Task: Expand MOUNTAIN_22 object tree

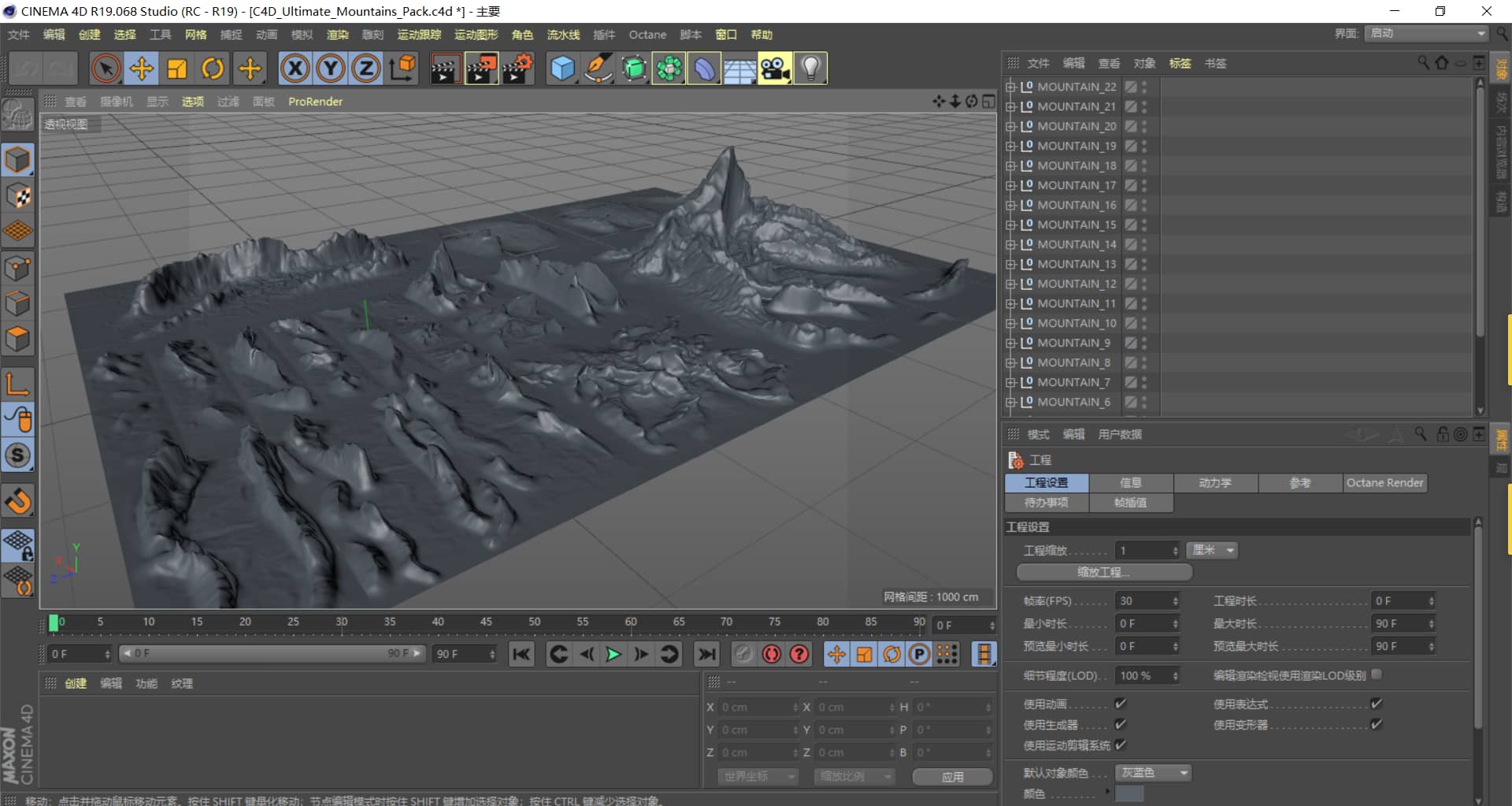Action: pyautogui.click(x=1010, y=87)
